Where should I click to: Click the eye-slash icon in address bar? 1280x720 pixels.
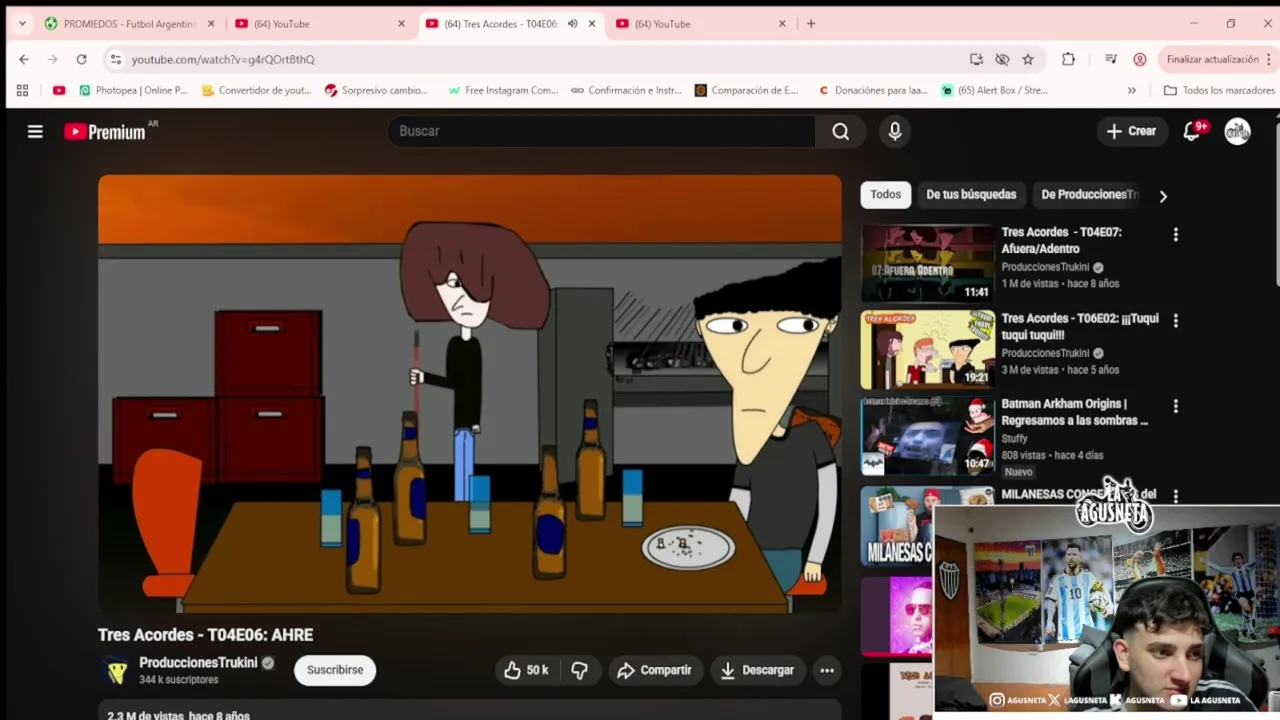pos(1002,59)
